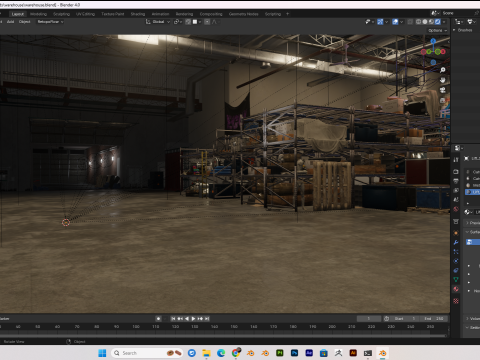Screen dimensions: 480x360
Task: Jump to the timeline end frame
Action: tap(207, 319)
